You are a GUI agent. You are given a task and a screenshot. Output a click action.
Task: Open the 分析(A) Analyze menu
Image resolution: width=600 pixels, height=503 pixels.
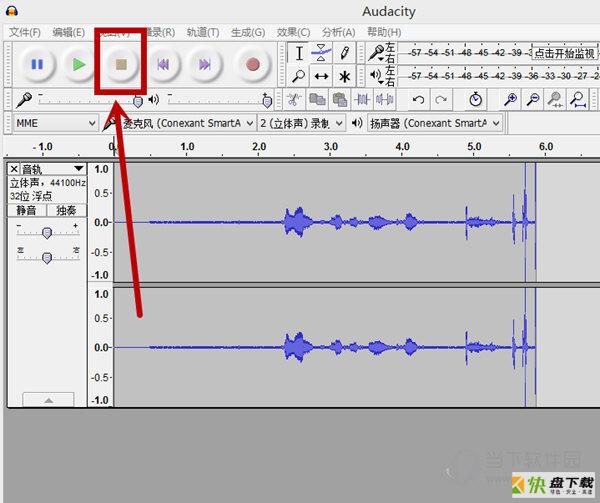click(x=339, y=33)
